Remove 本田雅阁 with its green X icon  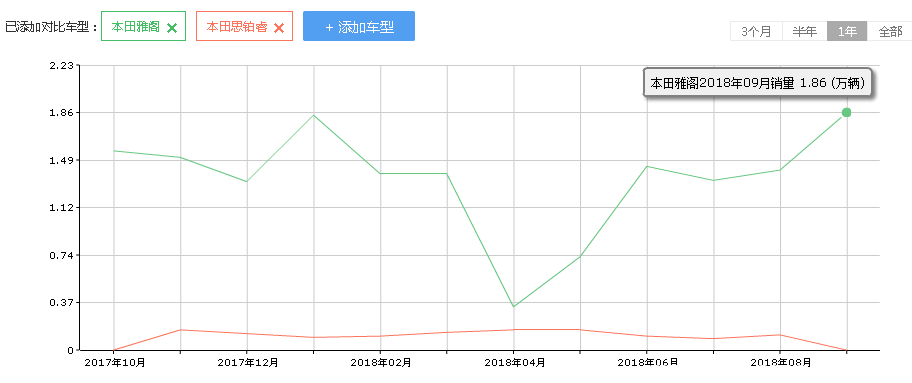[172, 27]
